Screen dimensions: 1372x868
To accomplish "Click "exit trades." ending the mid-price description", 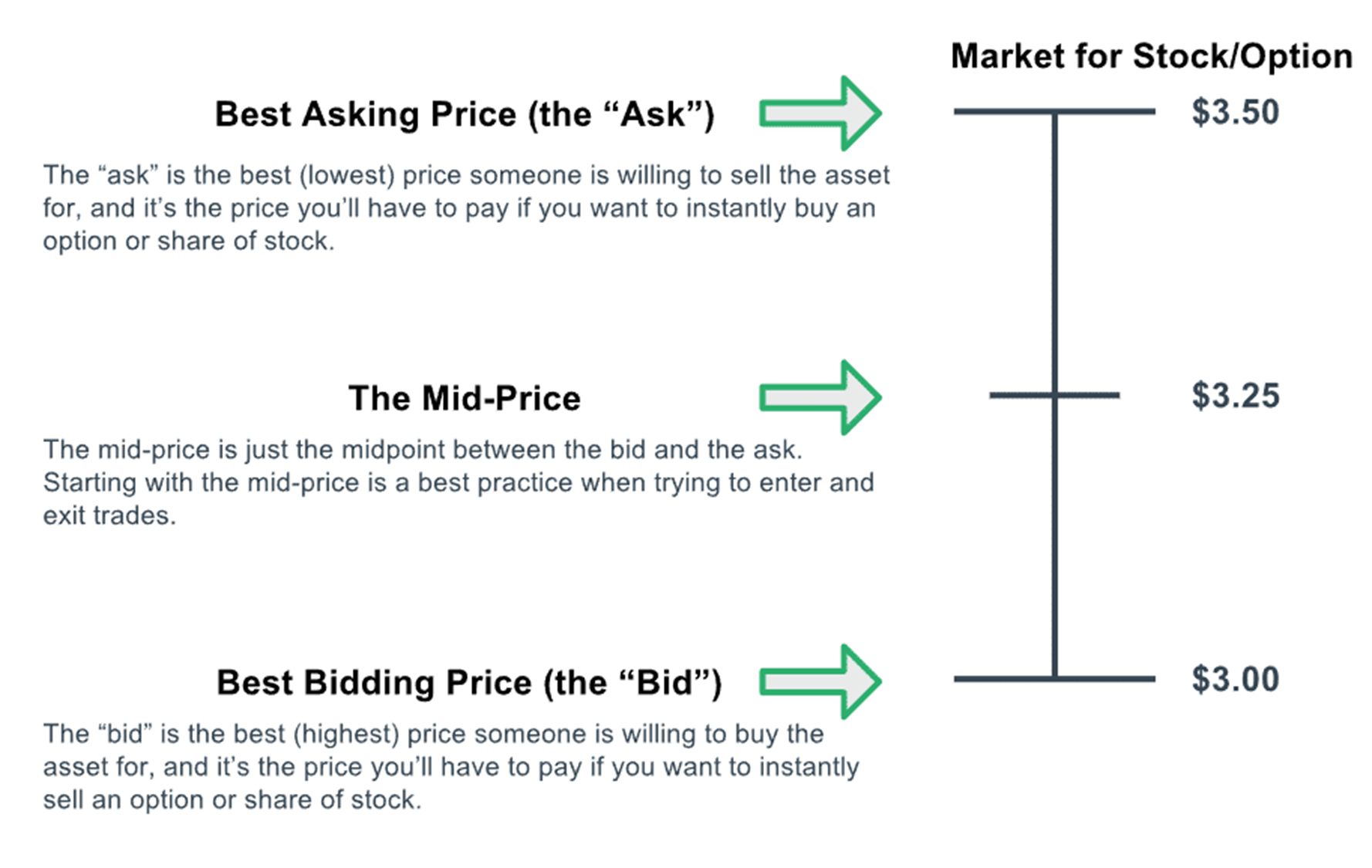I will pos(110,515).
